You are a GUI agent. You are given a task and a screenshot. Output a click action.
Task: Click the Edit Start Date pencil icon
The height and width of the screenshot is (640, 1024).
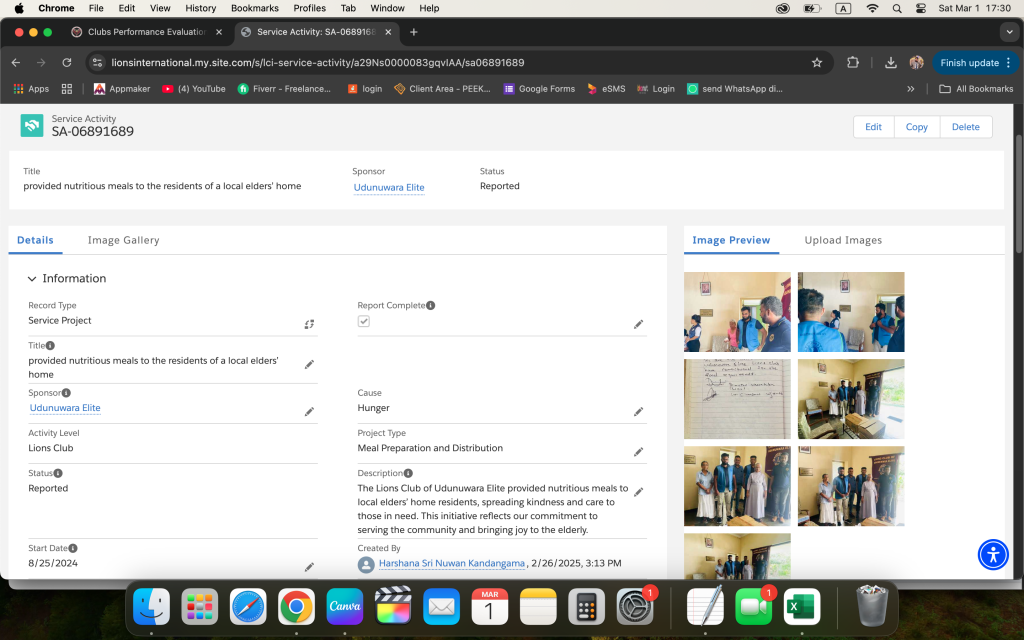click(310, 567)
